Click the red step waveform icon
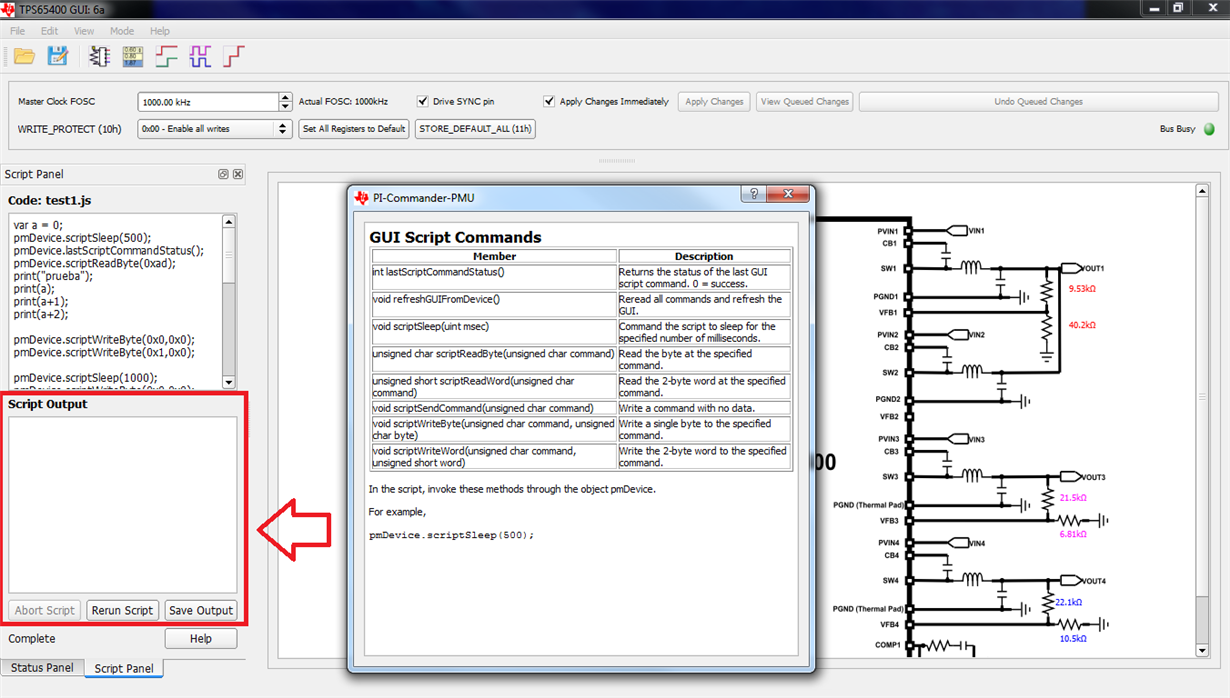The height and width of the screenshot is (698, 1230). coord(233,57)
